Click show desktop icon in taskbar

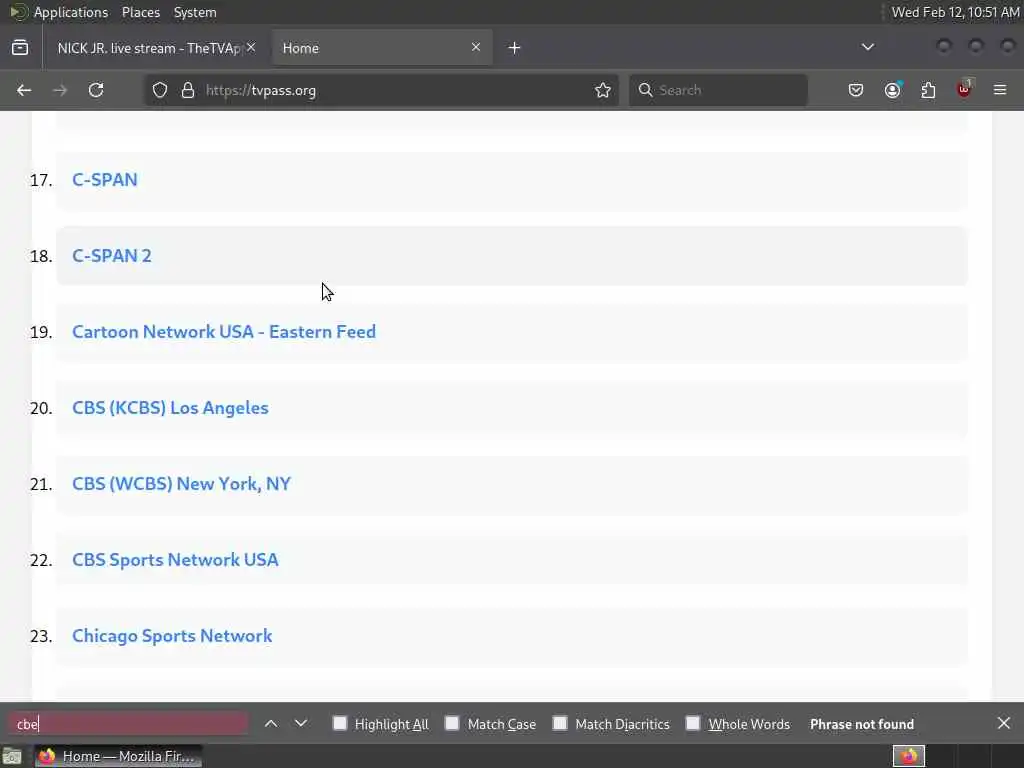click(12, 757)
